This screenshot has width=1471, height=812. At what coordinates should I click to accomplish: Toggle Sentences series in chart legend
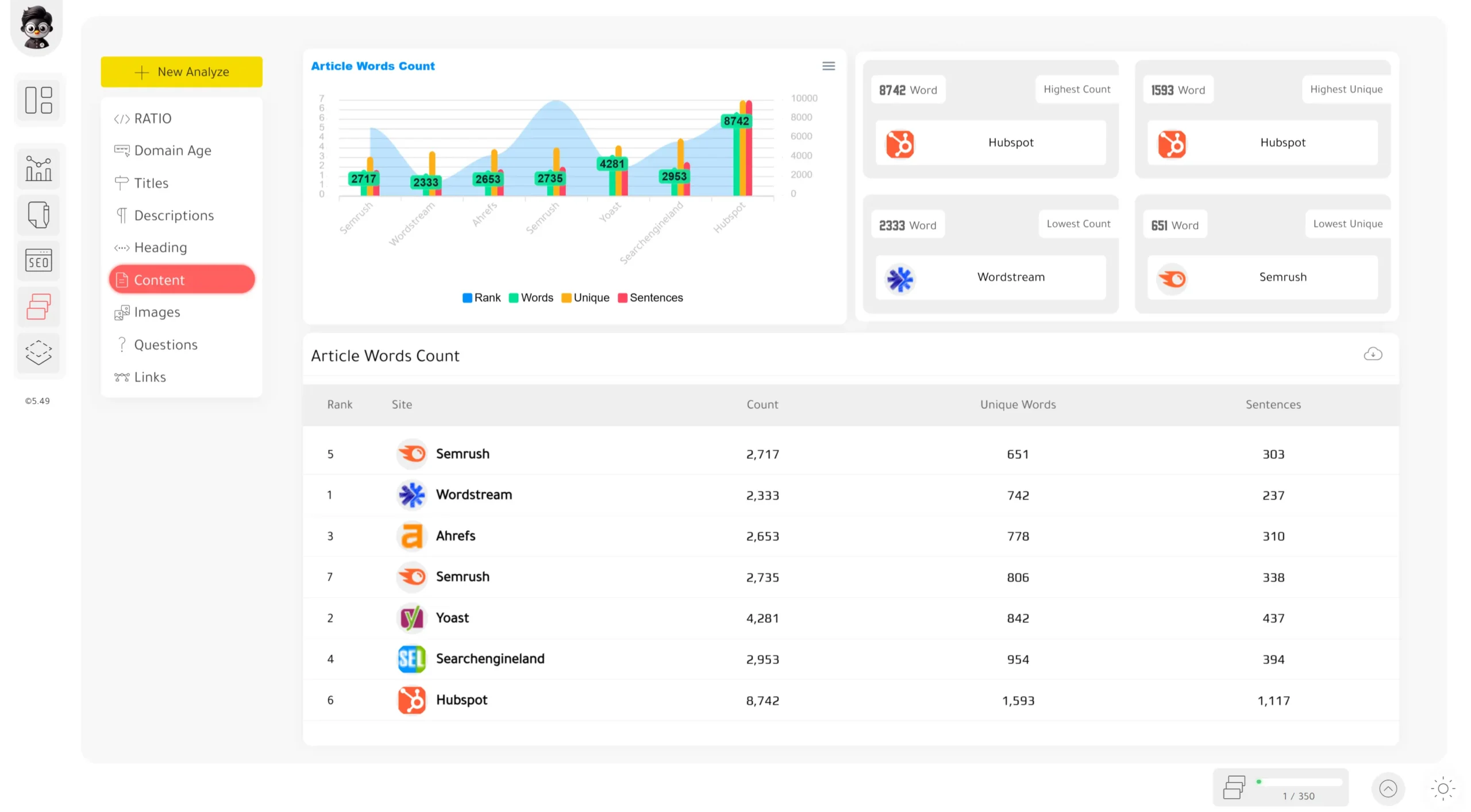pyautogui.click(x=650, y=297)
